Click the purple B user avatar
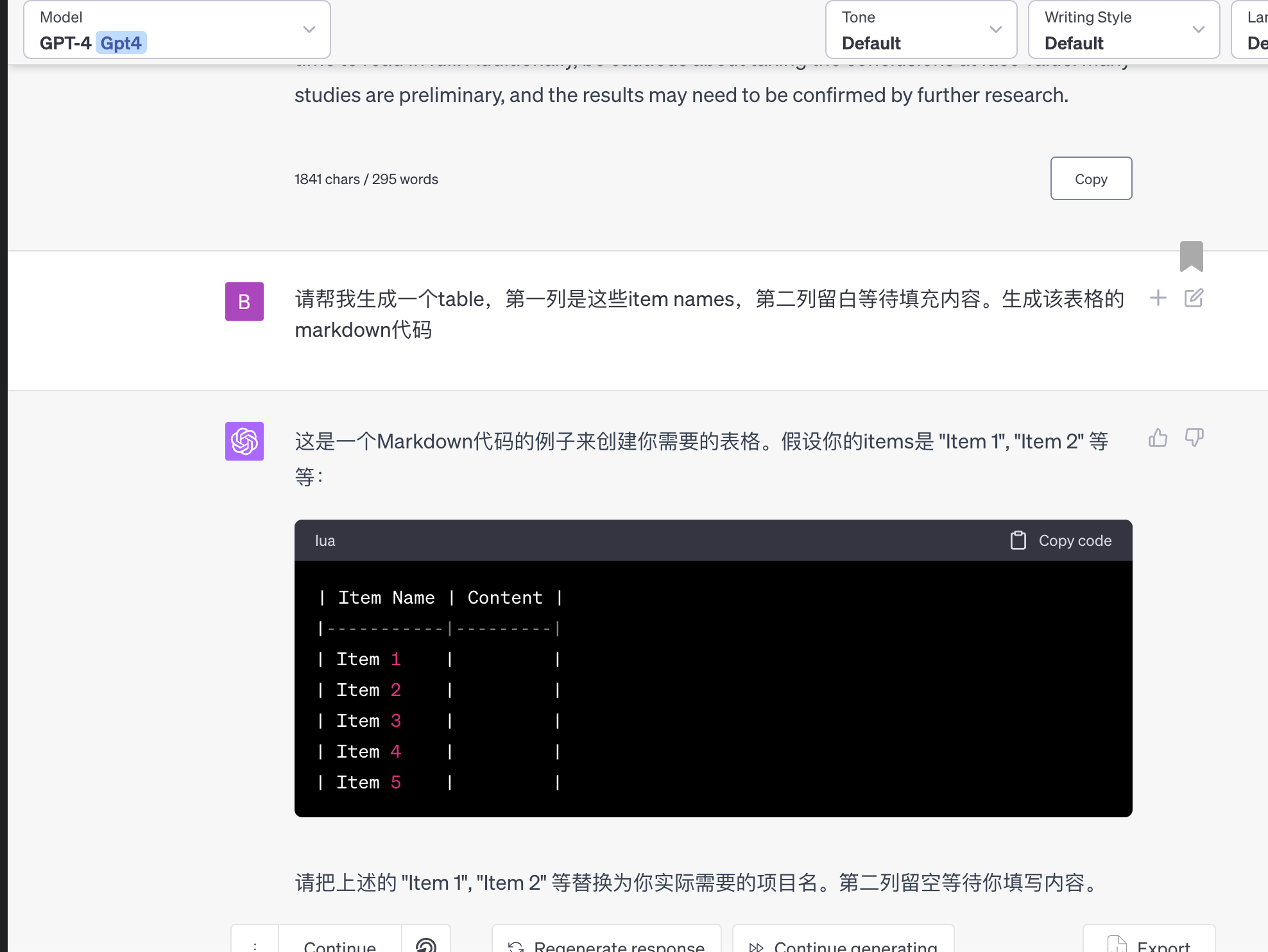 coord(244,302)
